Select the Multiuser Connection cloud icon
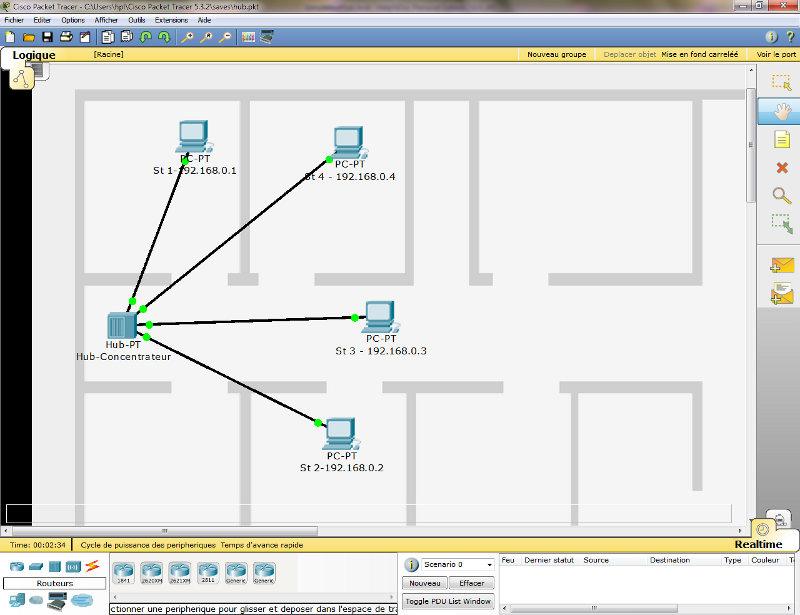 point(82,600)
